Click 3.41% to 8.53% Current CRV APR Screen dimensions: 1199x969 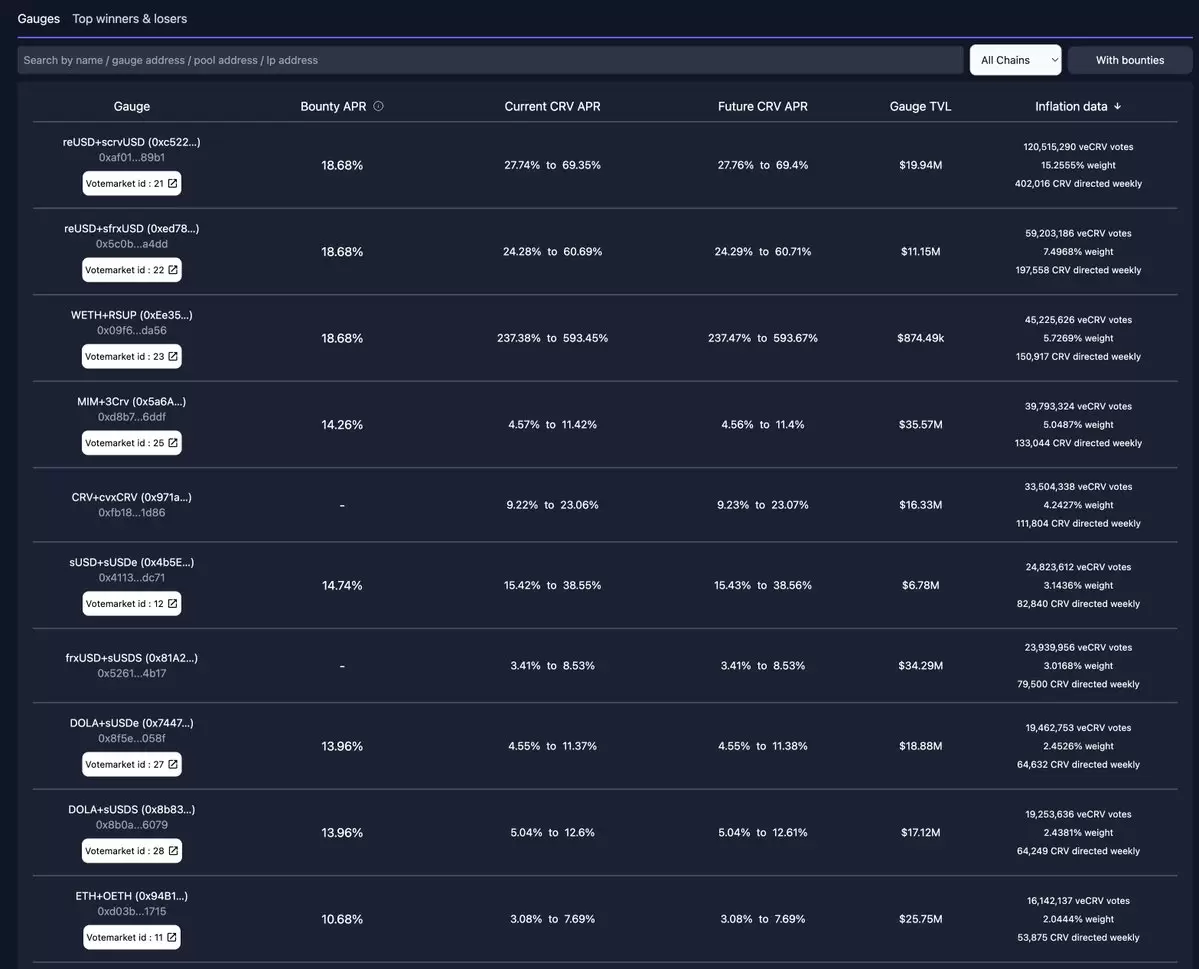pyautogui.click(x=552, y=665)
